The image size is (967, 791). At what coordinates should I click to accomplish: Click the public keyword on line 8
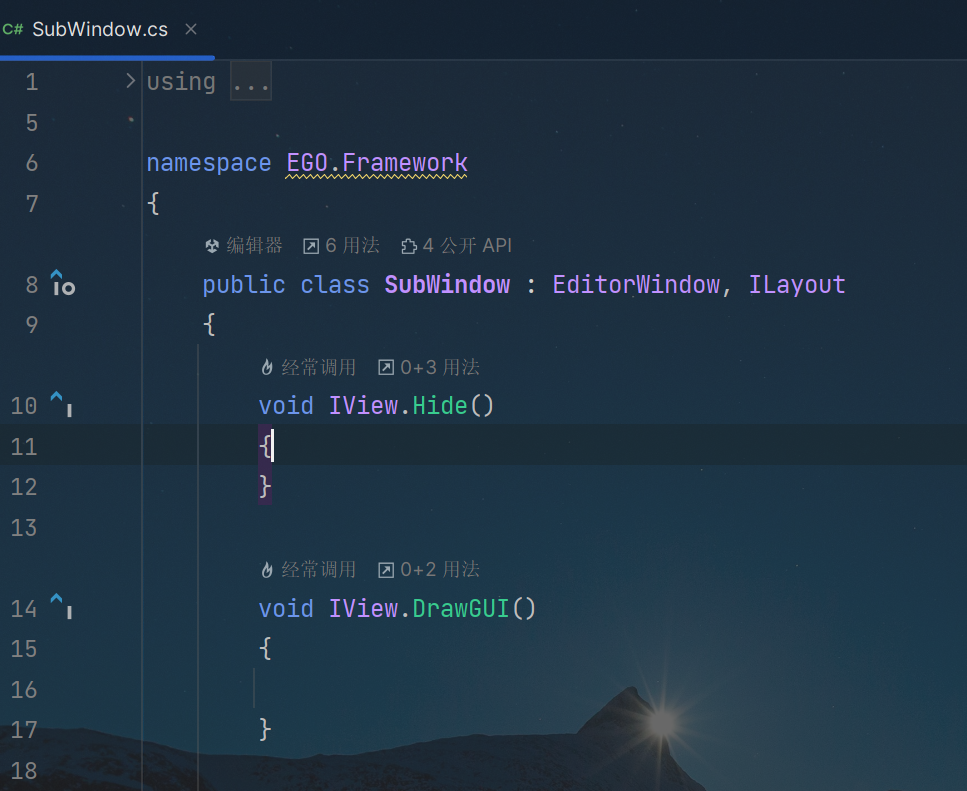(x=244, y=285)
